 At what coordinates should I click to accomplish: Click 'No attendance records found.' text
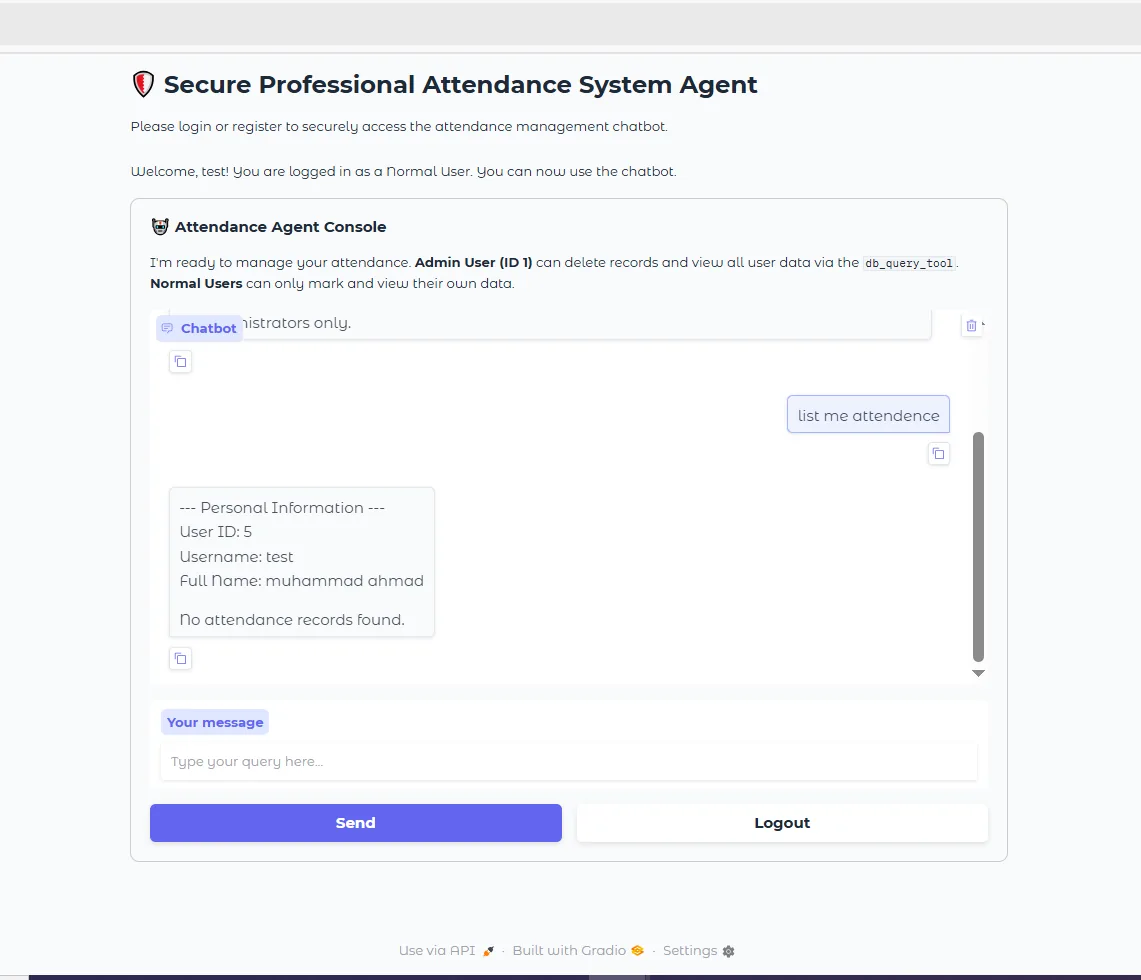tap(292, 620)
